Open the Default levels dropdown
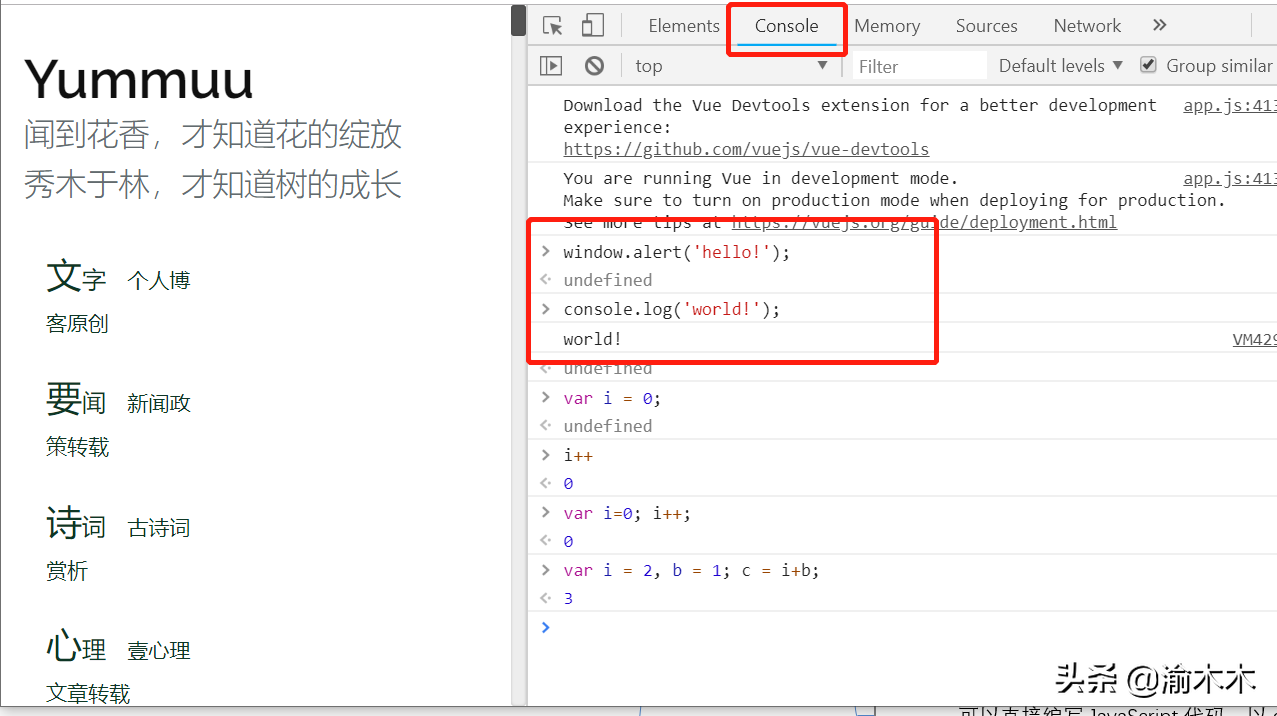Image resolution: width=1277 pixels, height=716 pixels. pos(1061,66)
